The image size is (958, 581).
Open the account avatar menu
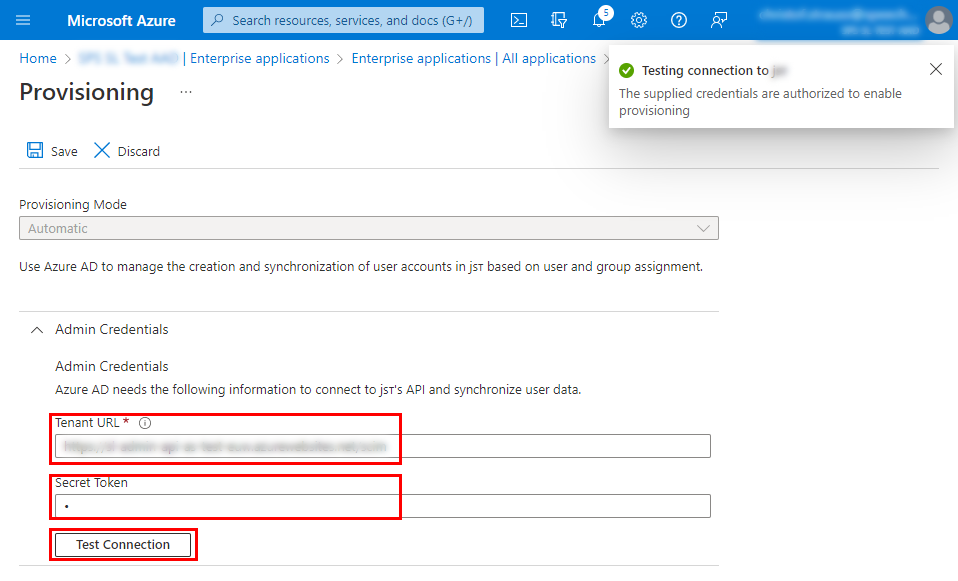(938, 20)
